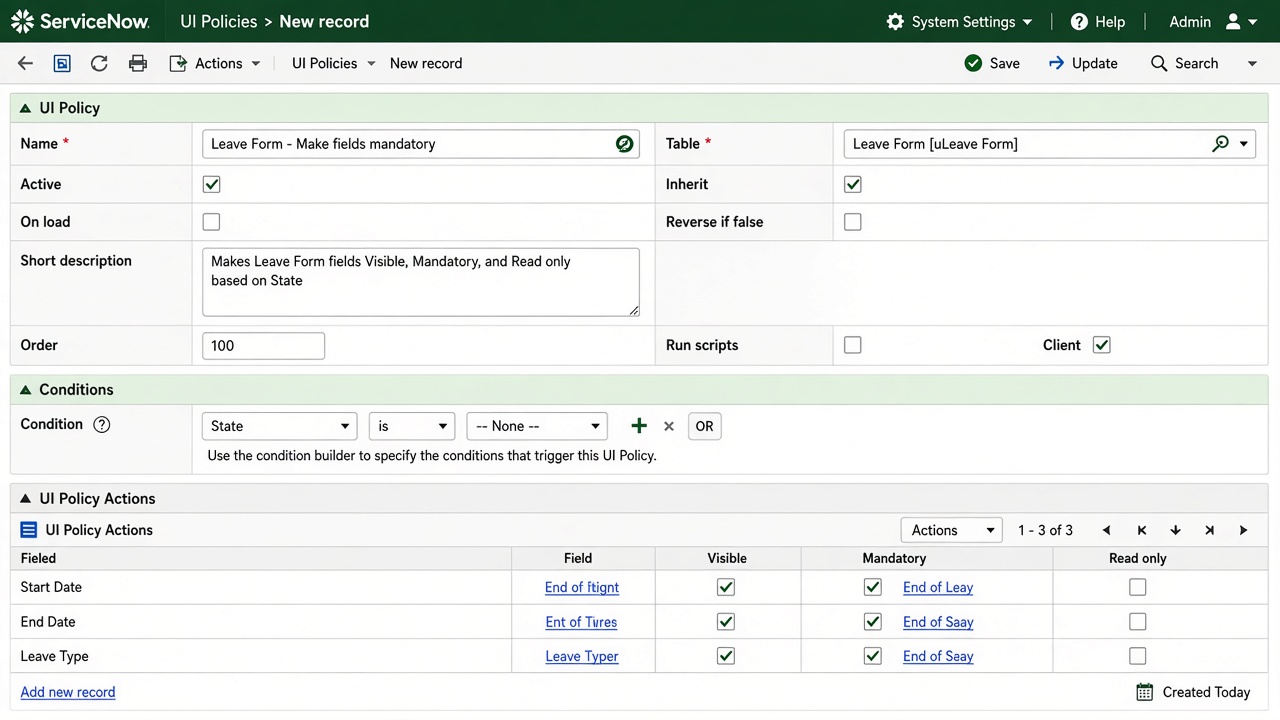Click the Add new record link

coord(68,692)
